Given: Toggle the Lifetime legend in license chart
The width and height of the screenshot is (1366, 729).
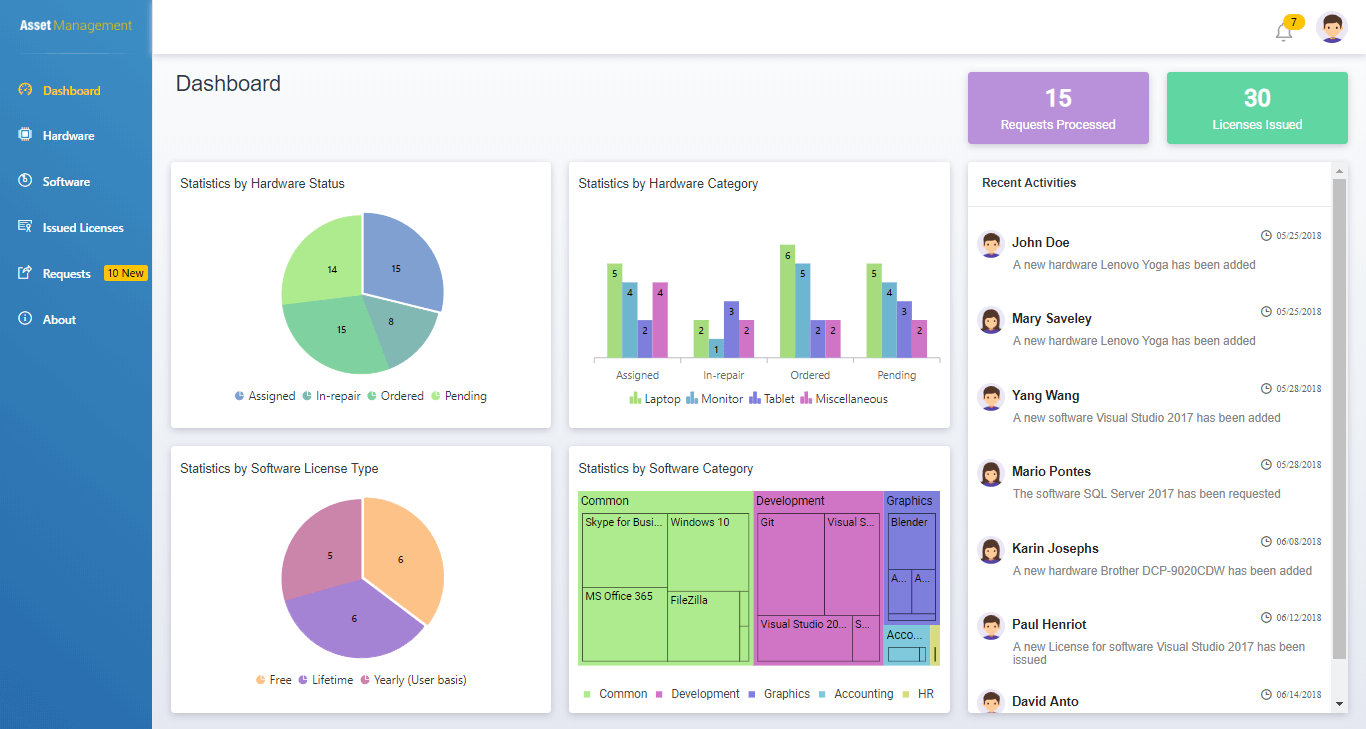Looking at the screenshot, I should (x=325, y=680).
